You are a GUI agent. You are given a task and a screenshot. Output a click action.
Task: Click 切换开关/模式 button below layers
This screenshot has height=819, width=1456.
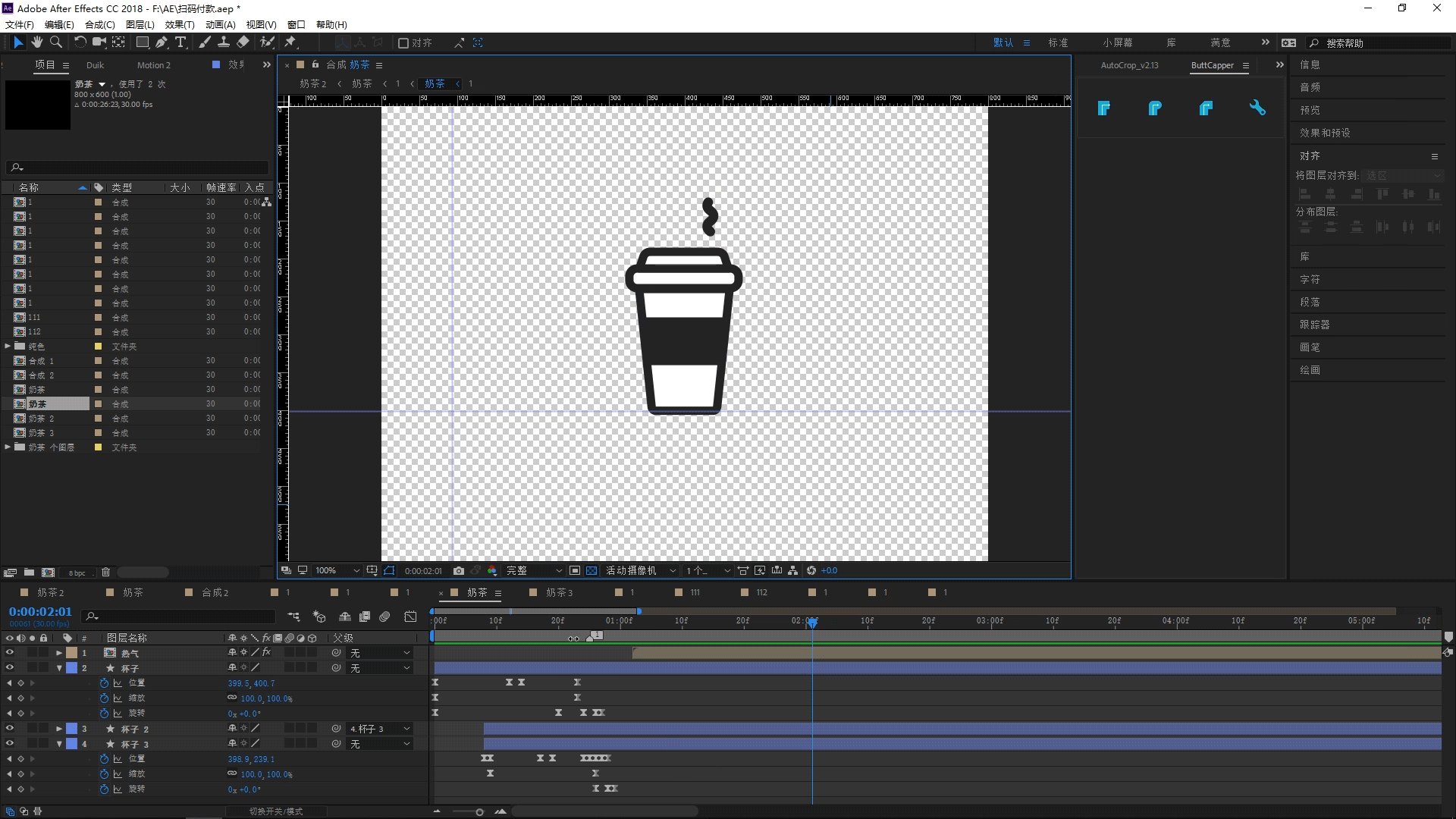pos(276,811)
